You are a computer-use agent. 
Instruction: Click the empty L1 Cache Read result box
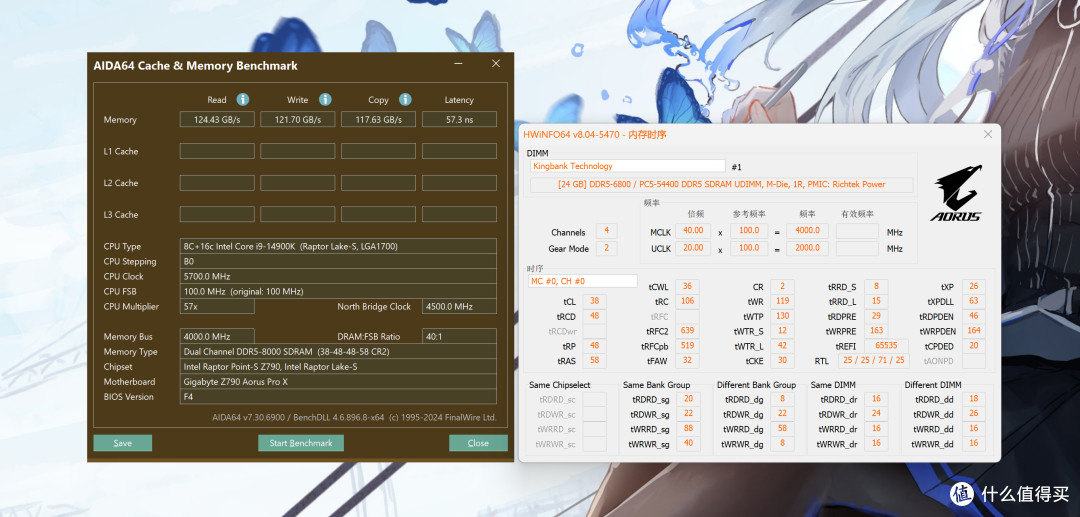pos(217,151)
